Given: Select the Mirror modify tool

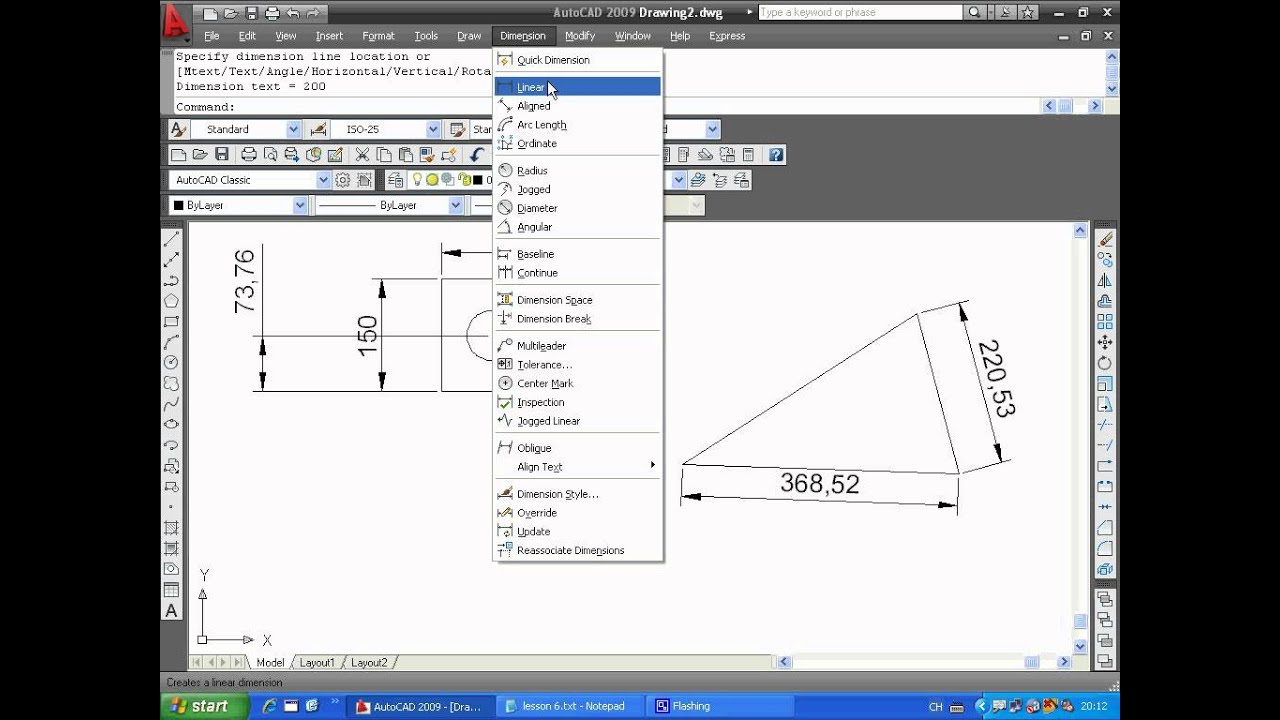Looking at the screenshot, I should (x=1105, y=281).
